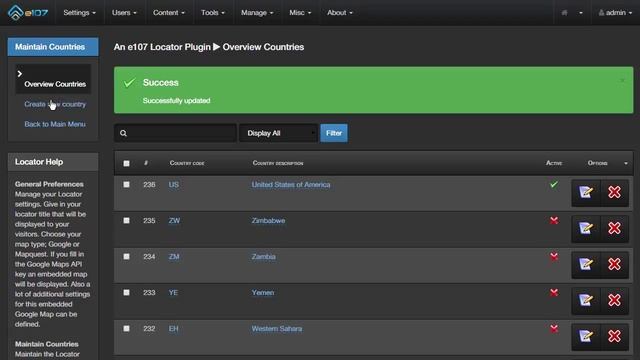This screenshot has width=640, height=360.
Task: Sort by Country description column header
Action: coord(278,163)
